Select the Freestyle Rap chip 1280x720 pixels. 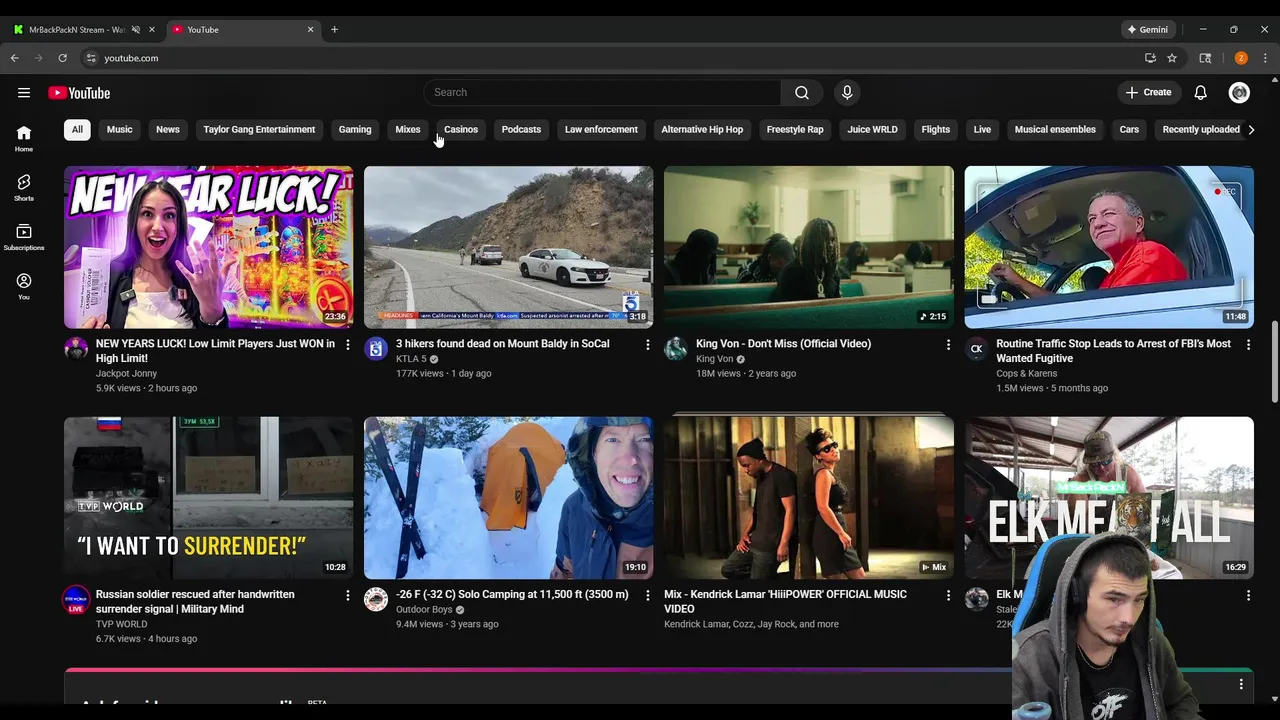point(795,129)
